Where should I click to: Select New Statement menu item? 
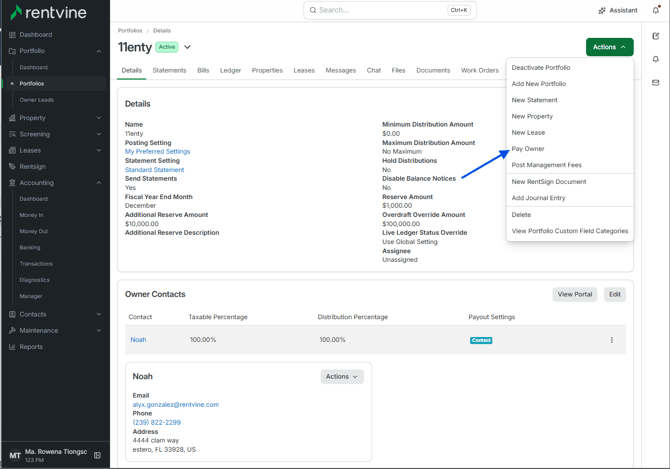coord(534,100)
